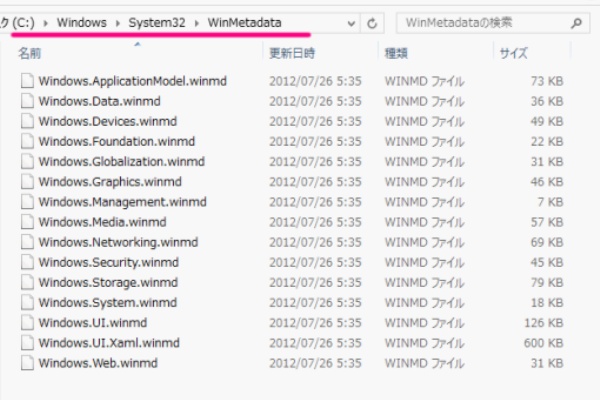The height and width of the screenshot is (400, 600).
Task: Select the System32 breadcrumb segment
Action: pos(157,23)
